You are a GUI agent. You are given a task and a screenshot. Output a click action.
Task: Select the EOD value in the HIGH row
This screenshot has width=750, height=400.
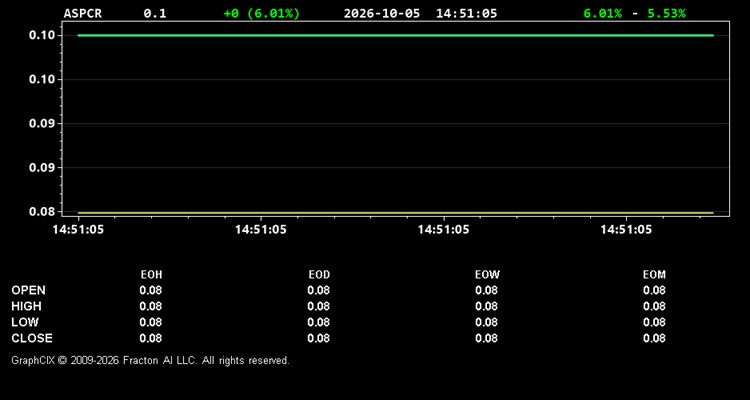tap(319, 306)
